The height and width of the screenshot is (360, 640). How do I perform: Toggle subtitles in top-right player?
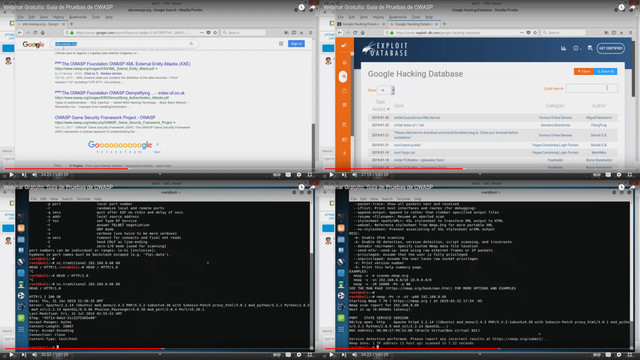(x=608, y=175)
